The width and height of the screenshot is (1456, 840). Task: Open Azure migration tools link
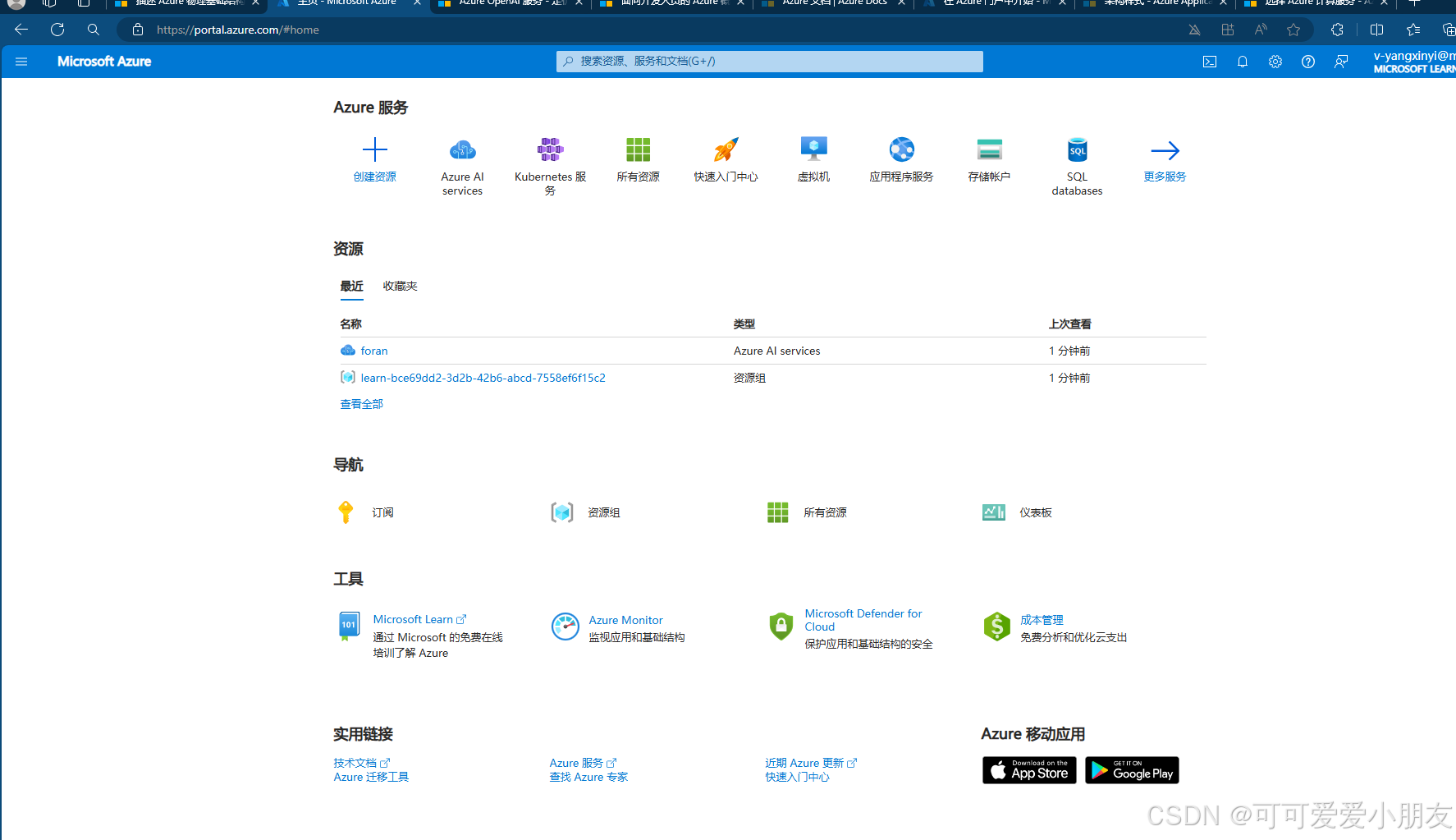click(x=371, y=777)
